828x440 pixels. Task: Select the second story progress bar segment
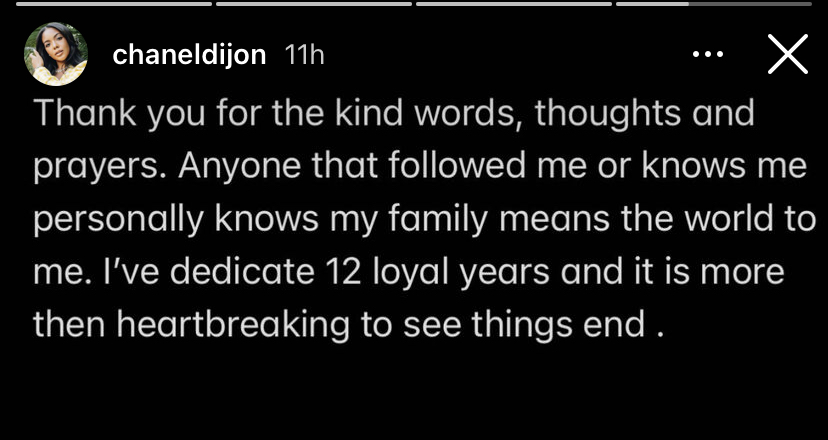314,4
